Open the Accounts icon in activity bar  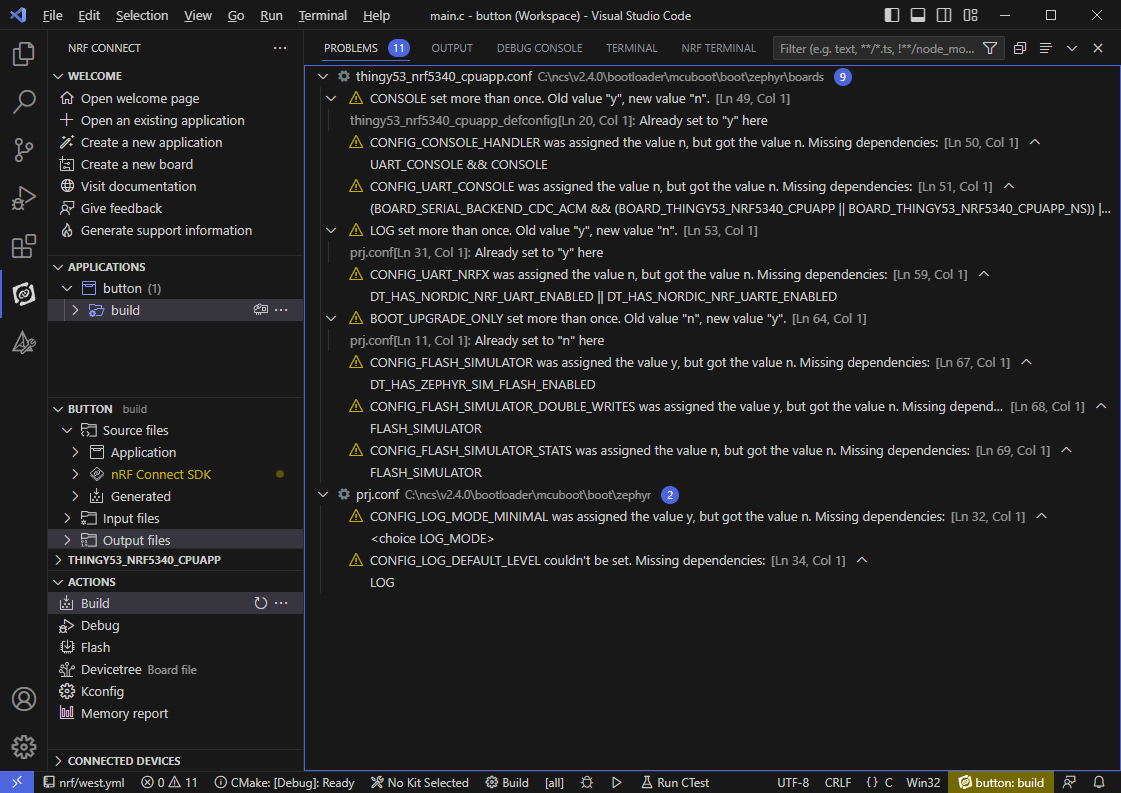pos(24,699)
